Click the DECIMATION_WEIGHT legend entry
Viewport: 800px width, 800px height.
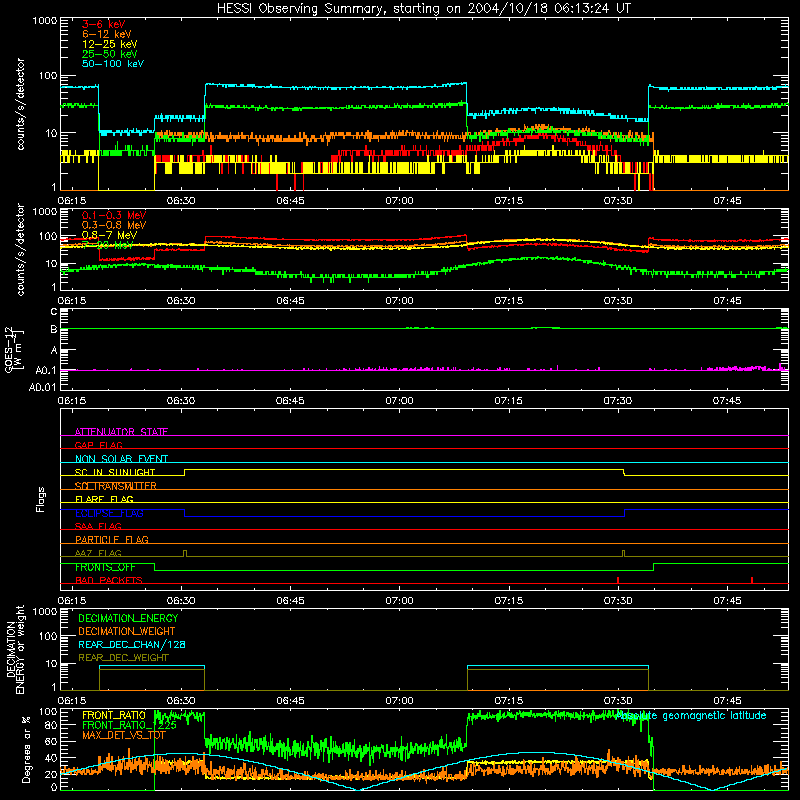[126, 631]
